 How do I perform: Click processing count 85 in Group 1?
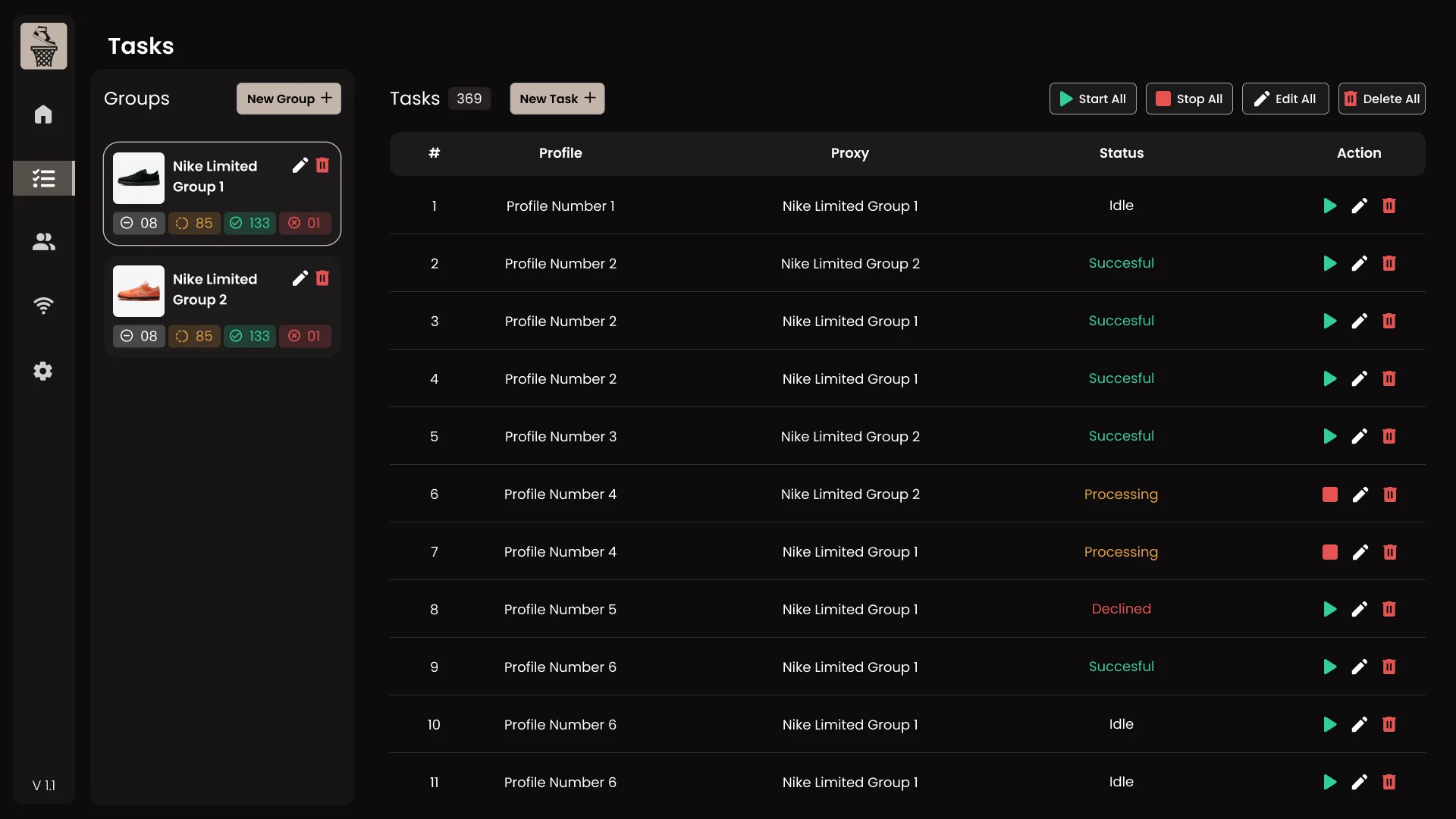(194, 223)
